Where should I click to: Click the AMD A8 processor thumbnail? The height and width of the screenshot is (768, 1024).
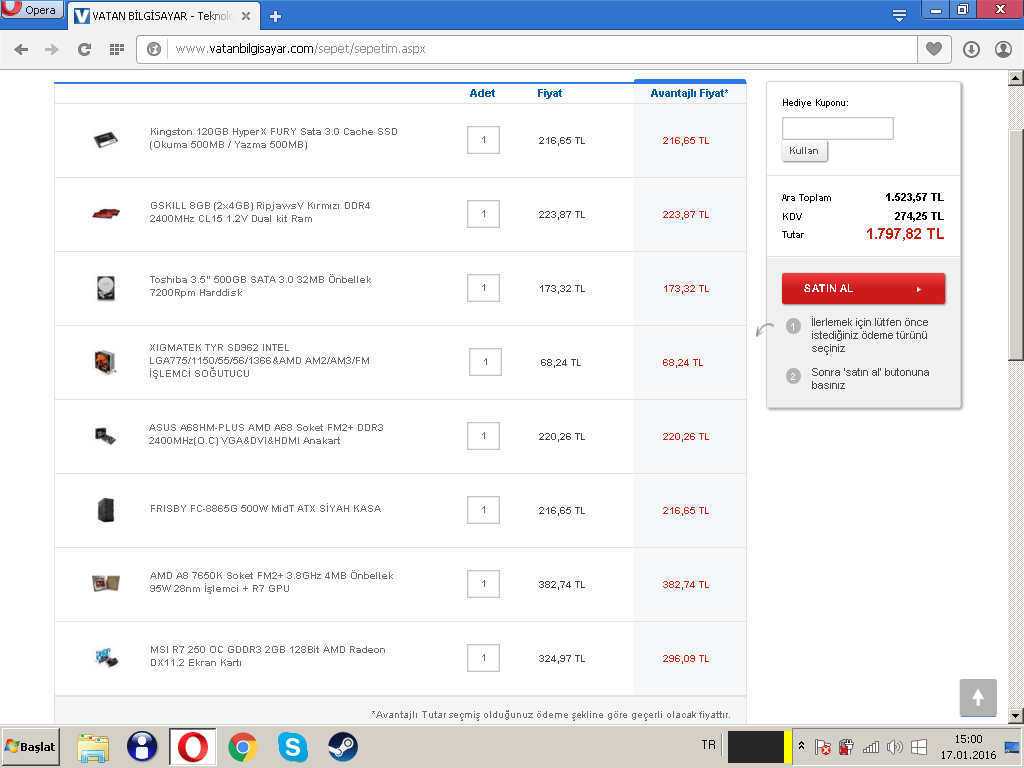pyautogui.click(x=105, y=583)
